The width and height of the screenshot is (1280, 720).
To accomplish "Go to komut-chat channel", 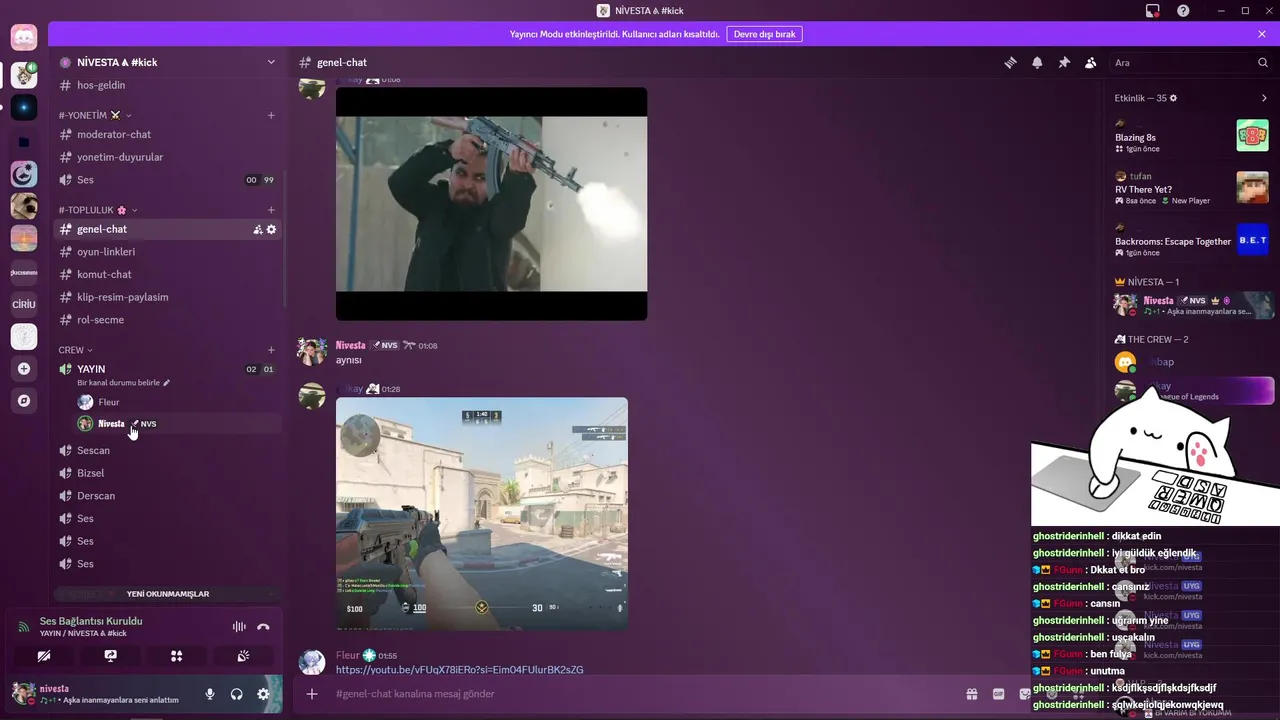I will pos(167,274).
